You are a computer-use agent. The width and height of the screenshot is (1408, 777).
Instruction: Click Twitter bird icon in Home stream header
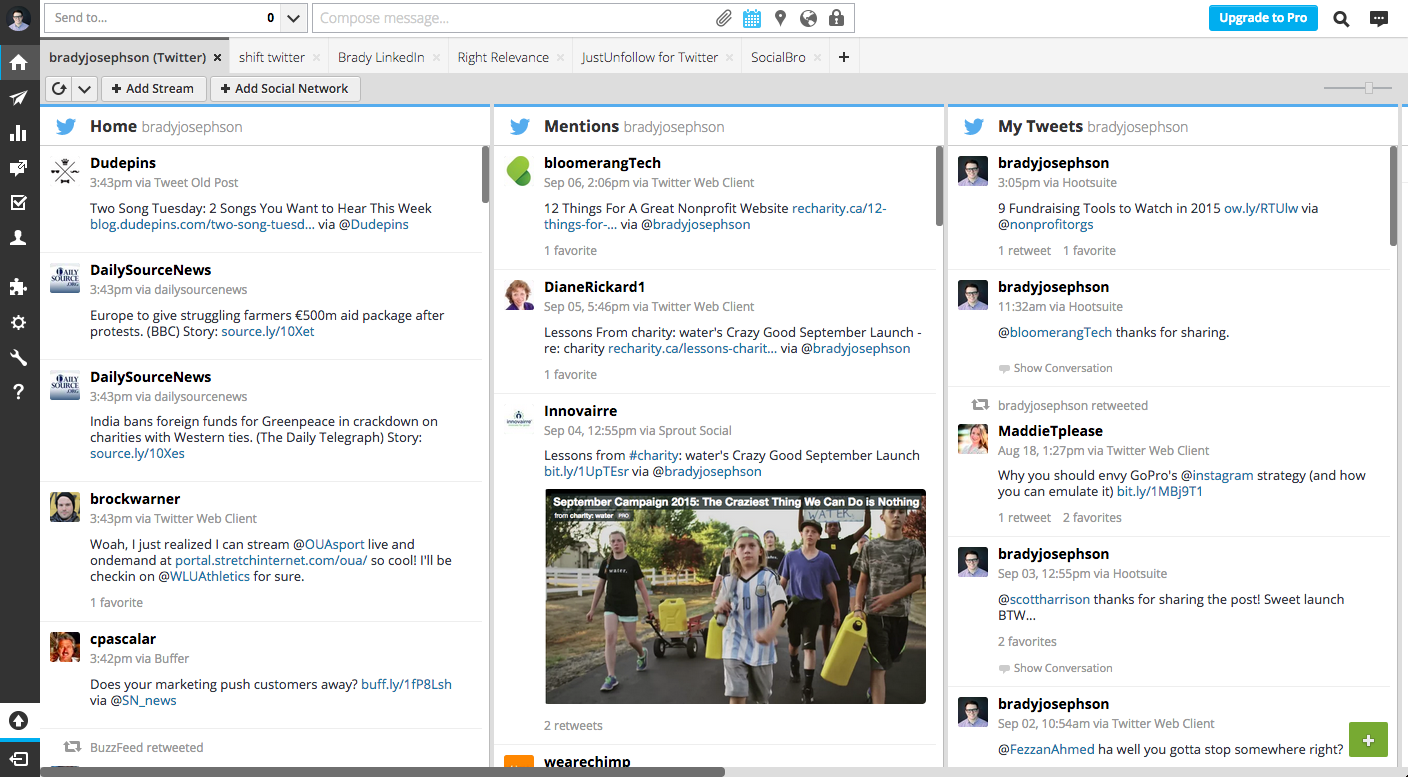(x=66, y=127)
